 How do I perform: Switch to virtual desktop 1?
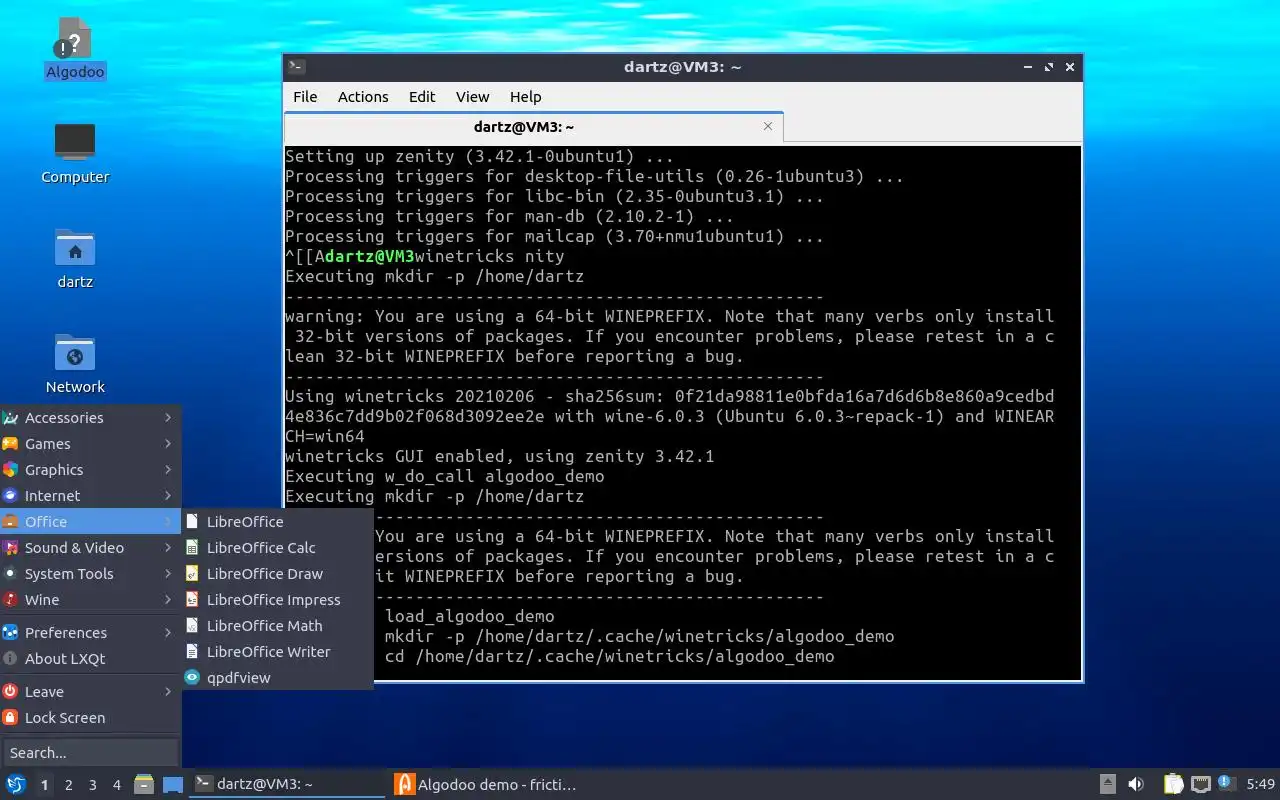[x=45, y=785]
